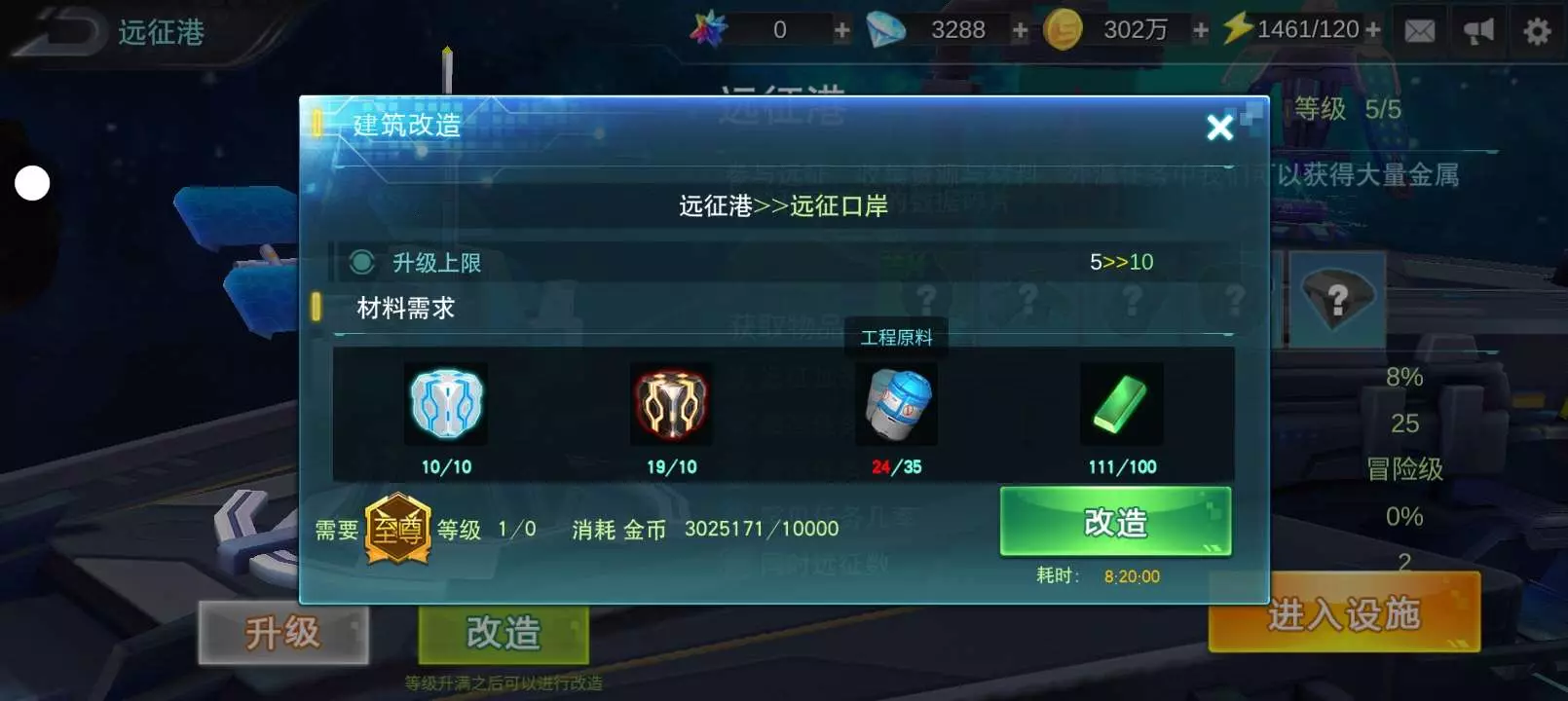Tap the 工程原料 canister material icon
1568x701 pixels.
click(x=897, y=404)
